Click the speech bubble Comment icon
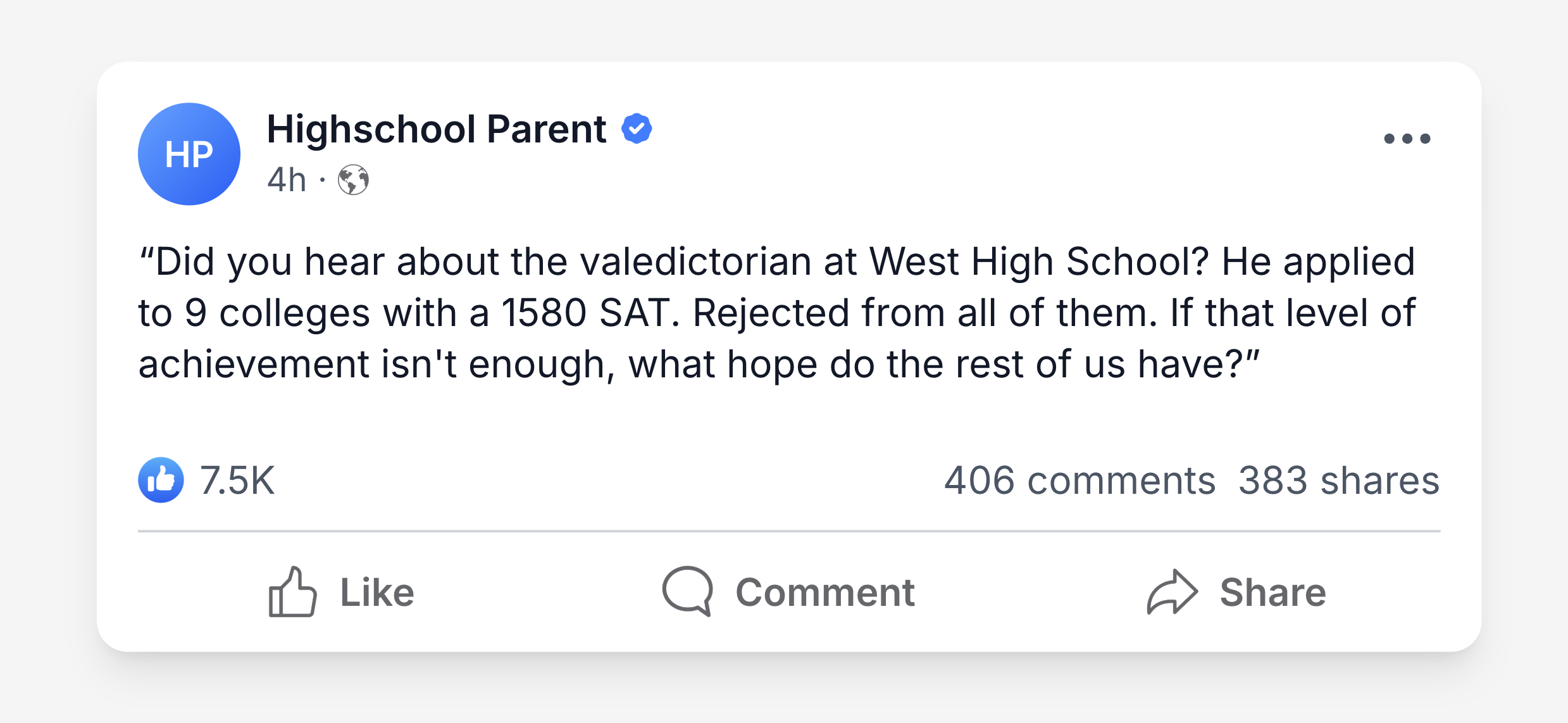The width and height of the screenshot is (1568, 723). [x=688, y=591]
